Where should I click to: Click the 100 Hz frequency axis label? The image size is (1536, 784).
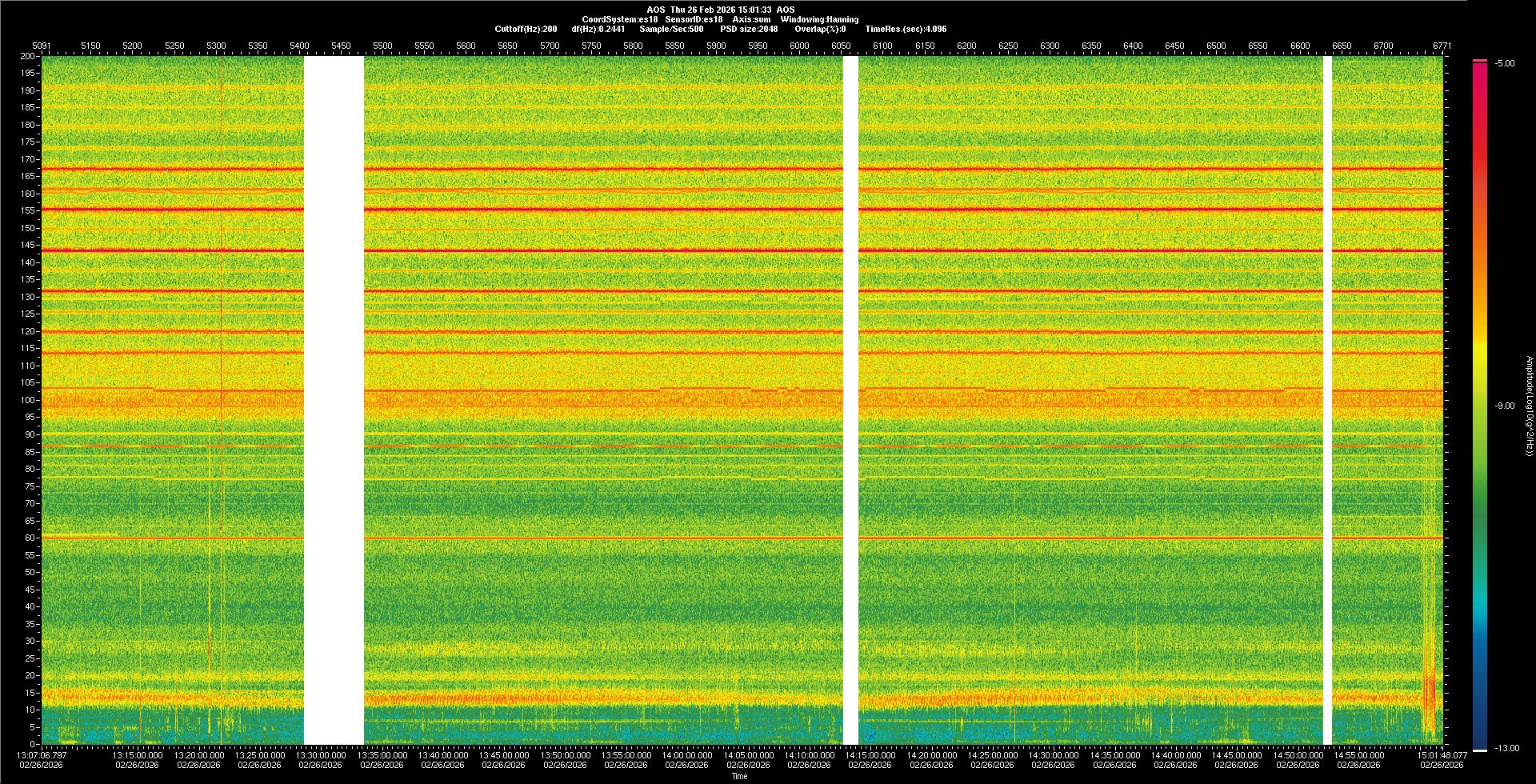tap(28, 400)
